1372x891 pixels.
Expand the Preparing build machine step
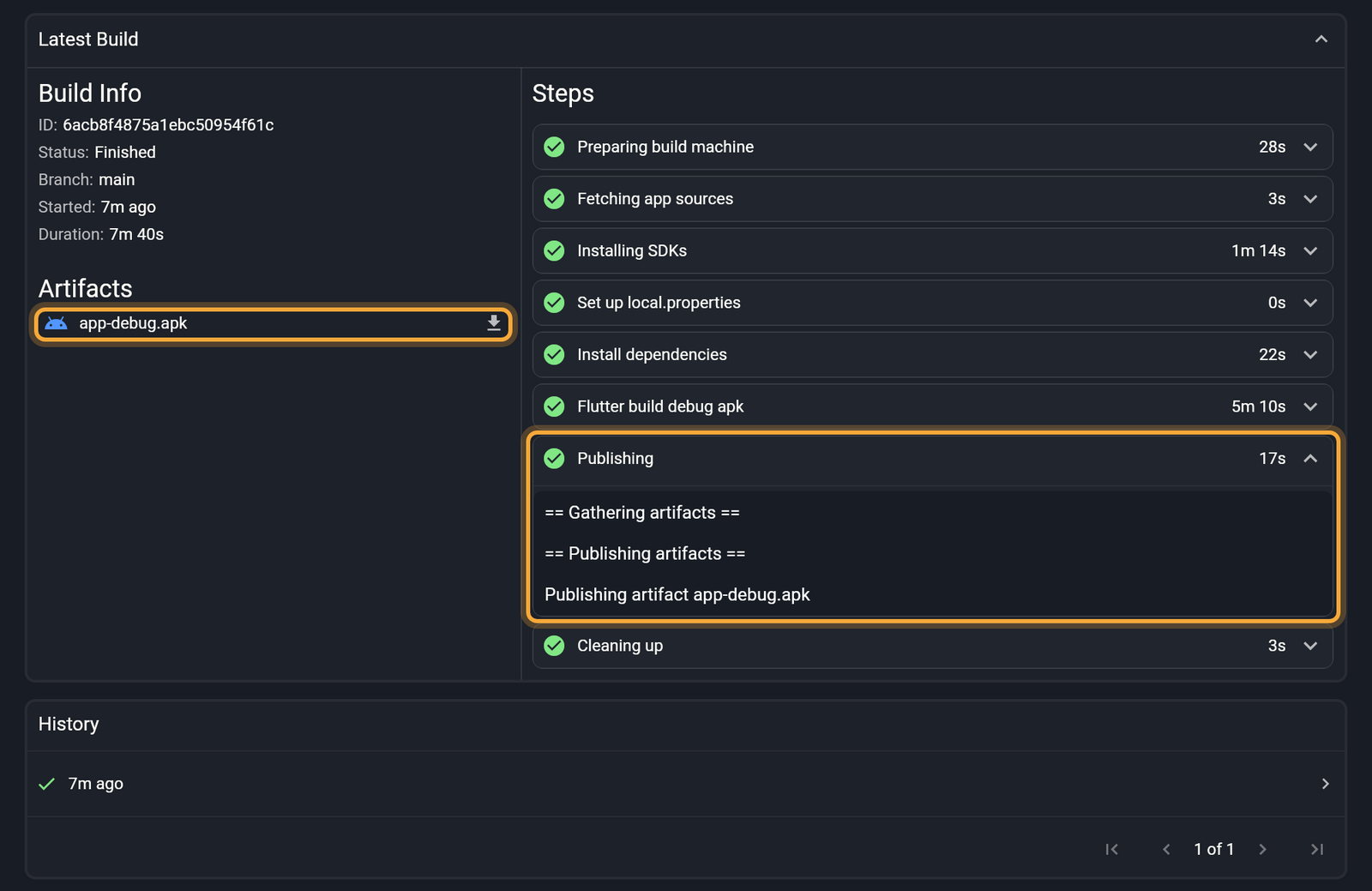[1310, 147]
